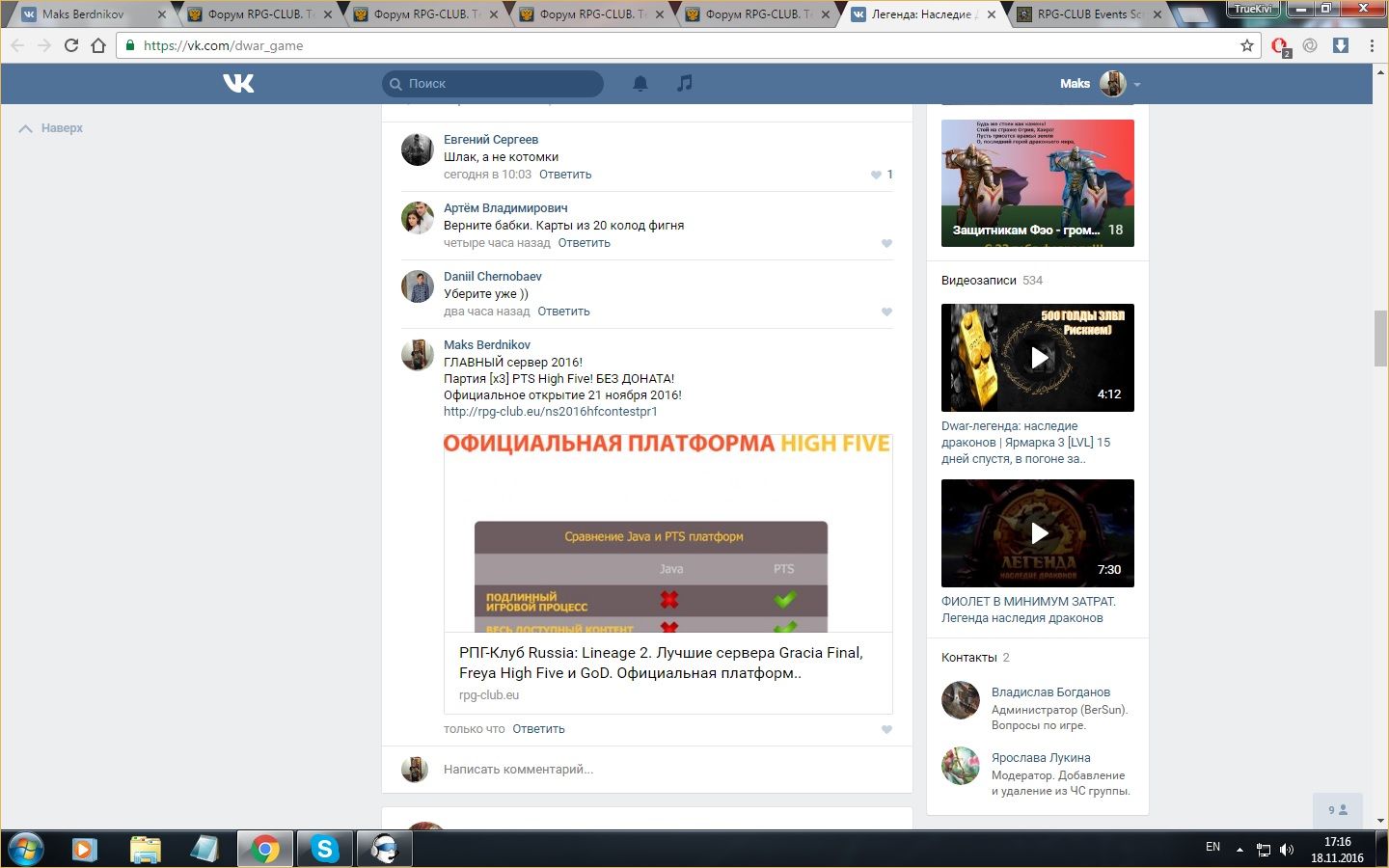Go to Chrome home page button
1389x868 pixels.
click(98, 45)
